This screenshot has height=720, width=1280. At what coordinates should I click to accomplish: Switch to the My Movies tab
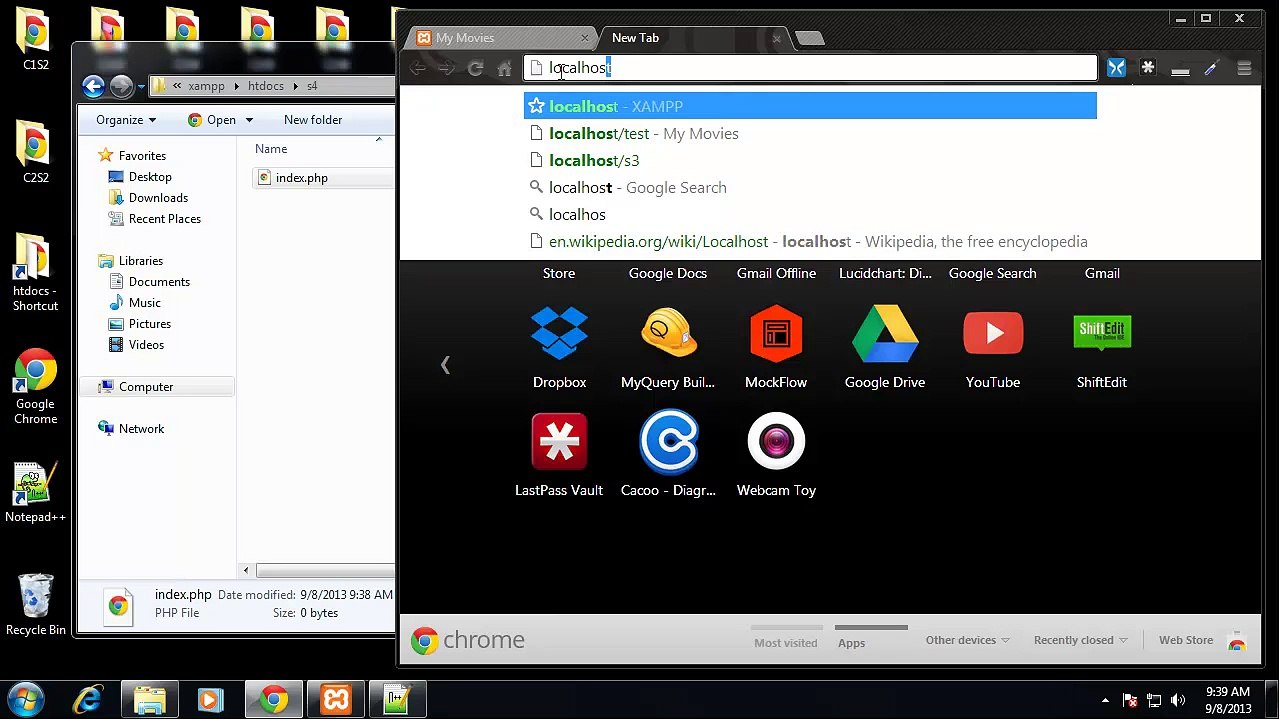pos(465,38)
